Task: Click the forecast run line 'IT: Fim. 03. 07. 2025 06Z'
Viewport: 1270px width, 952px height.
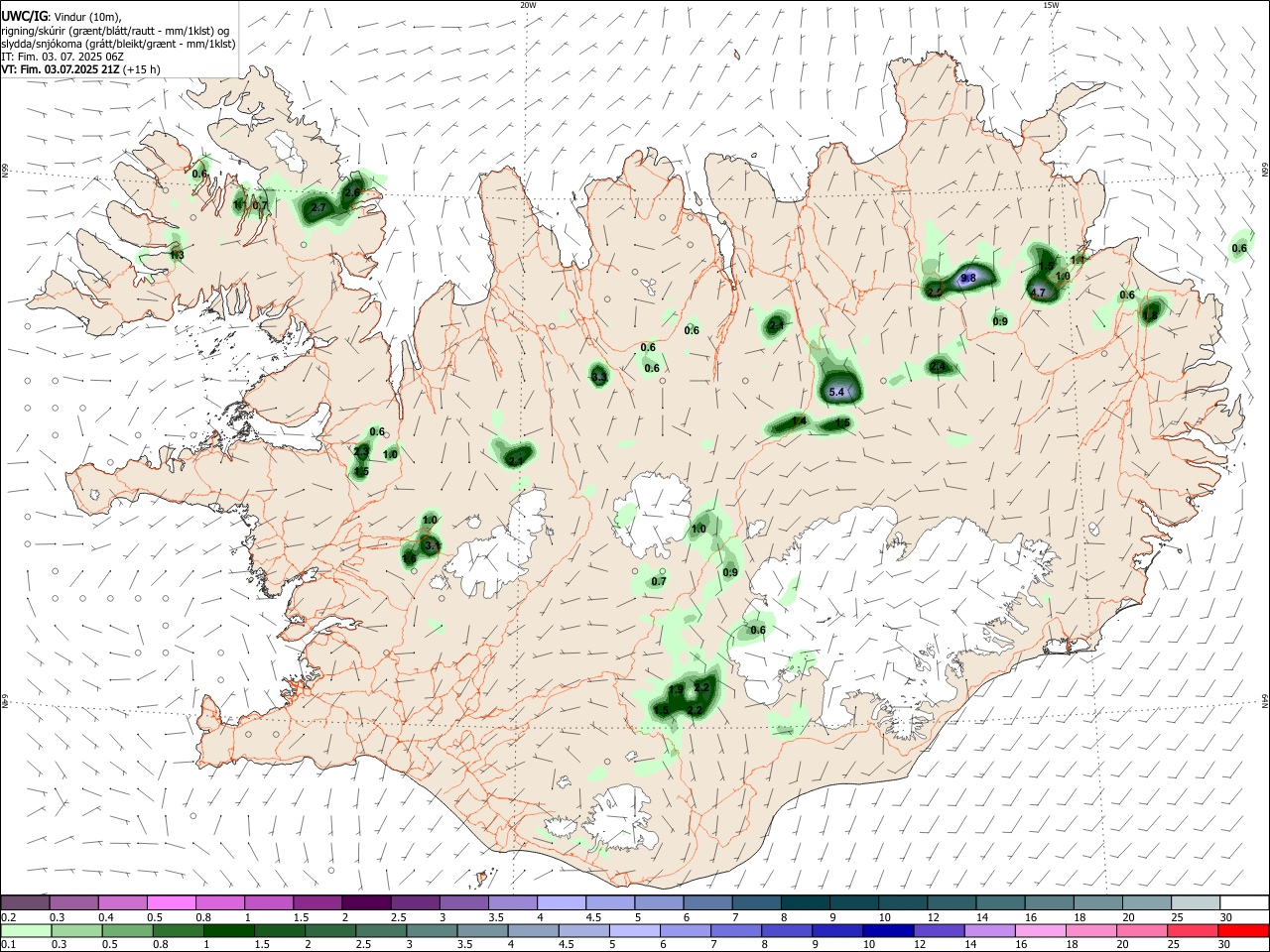Action: click(63, 57)
